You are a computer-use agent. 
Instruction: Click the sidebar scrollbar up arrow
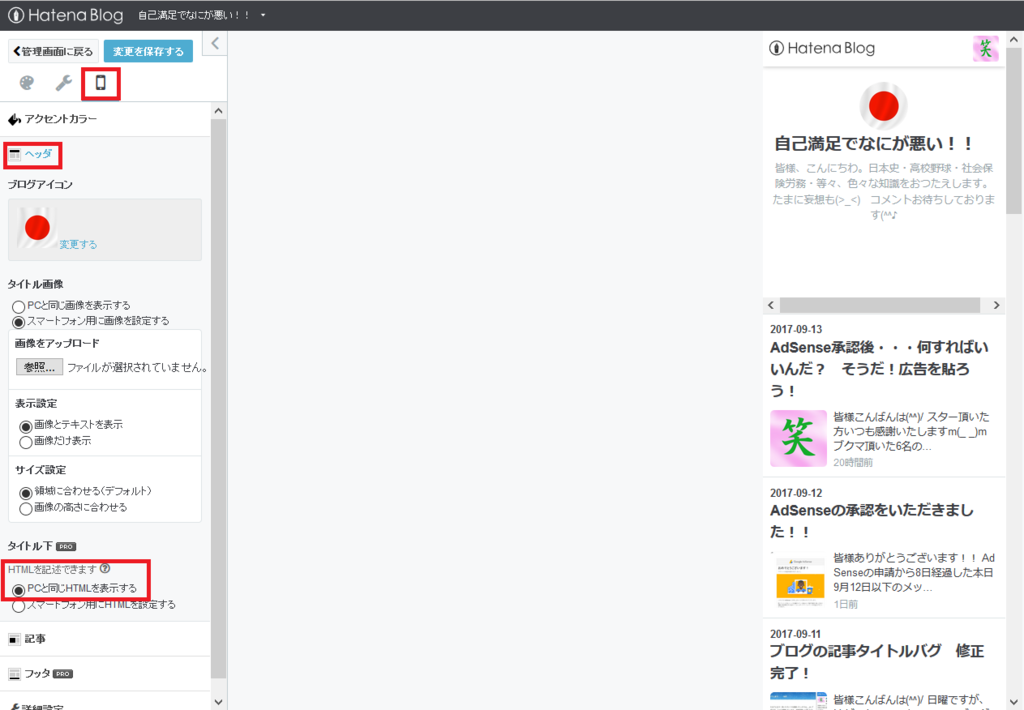218,111
